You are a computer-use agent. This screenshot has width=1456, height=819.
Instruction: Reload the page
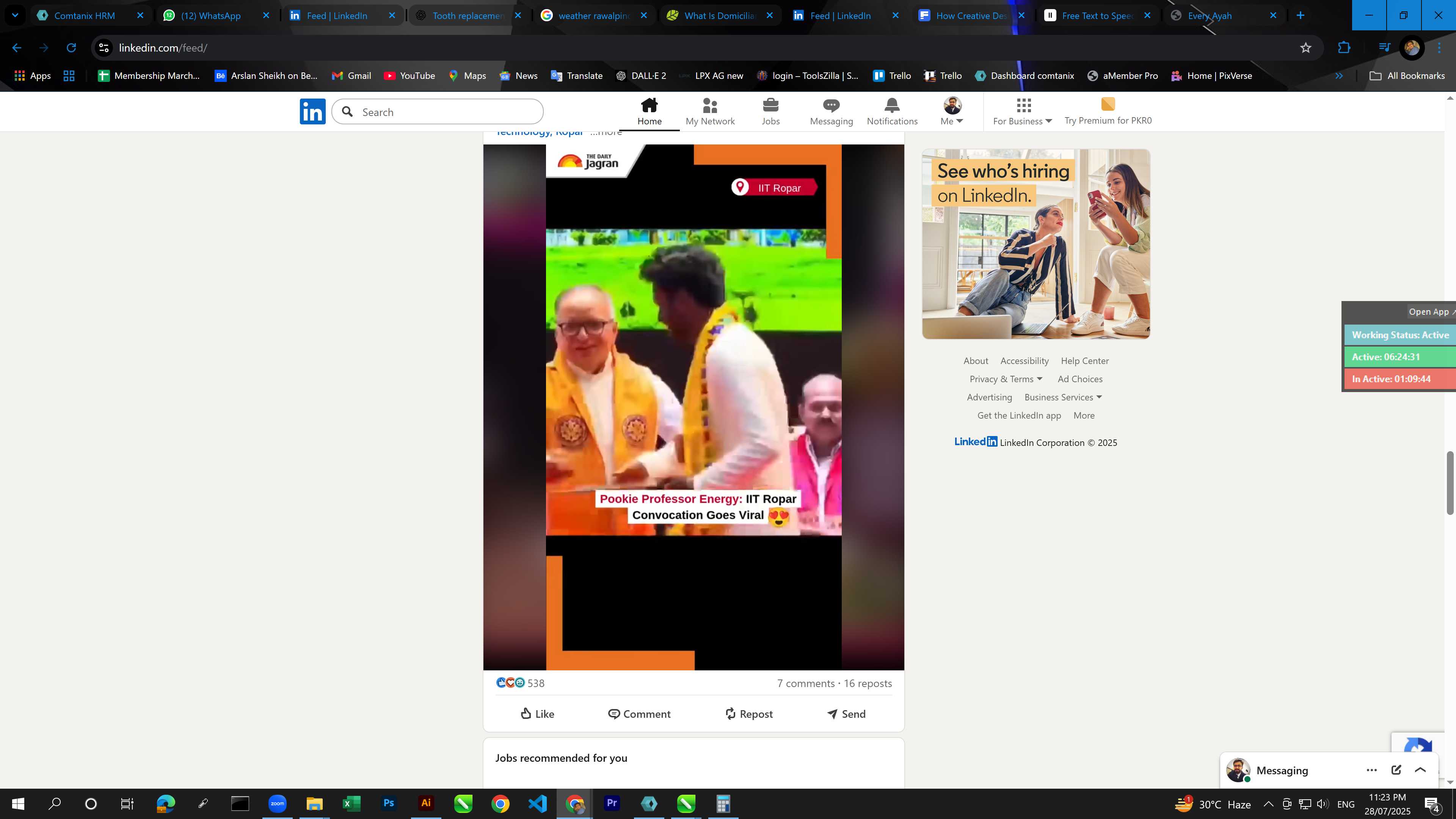[71, 48]
